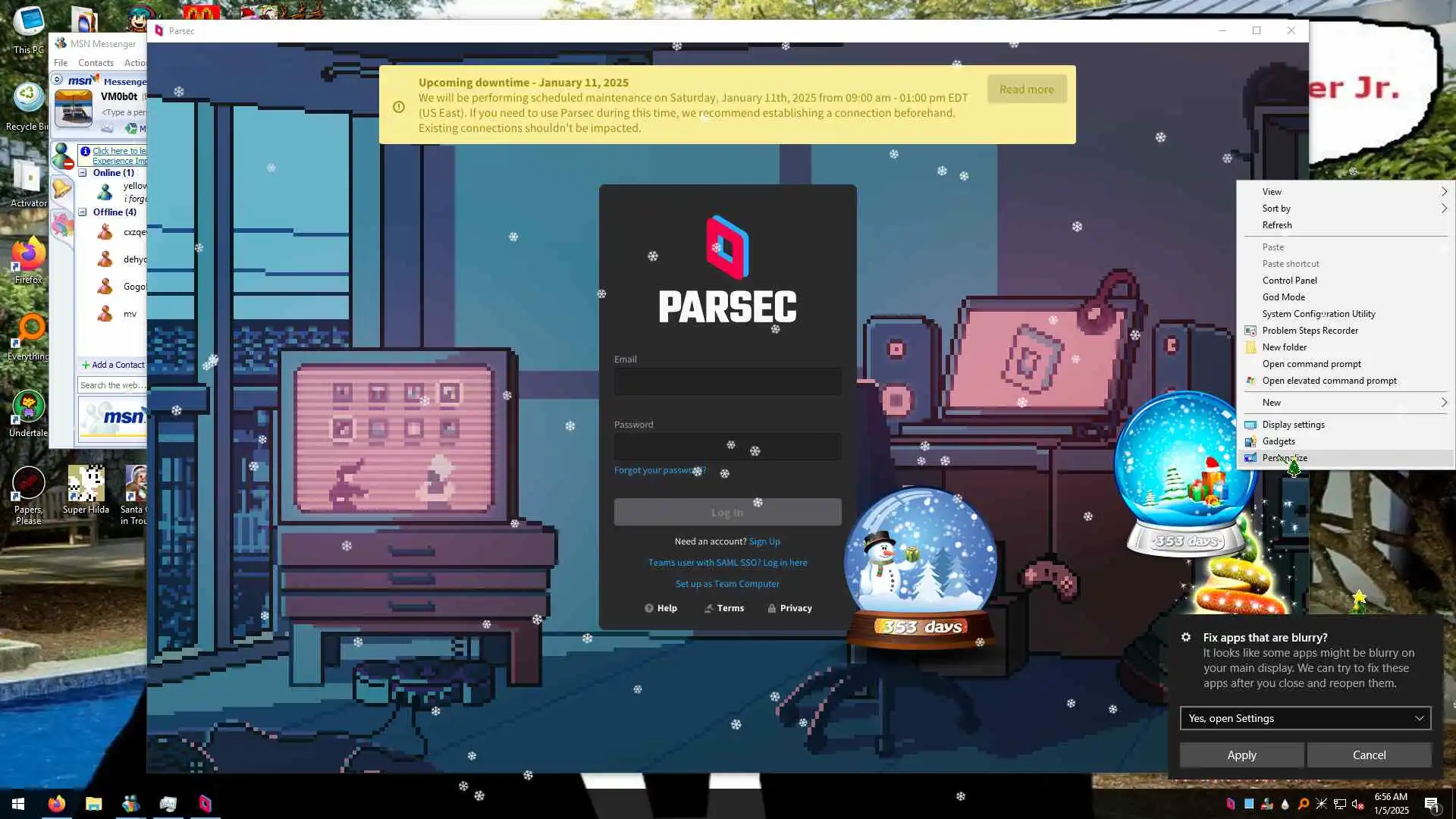This screenshot has width=1456, height=819.
Task: Choose Display settings in context menu
Action: [x=1293, y=425]
